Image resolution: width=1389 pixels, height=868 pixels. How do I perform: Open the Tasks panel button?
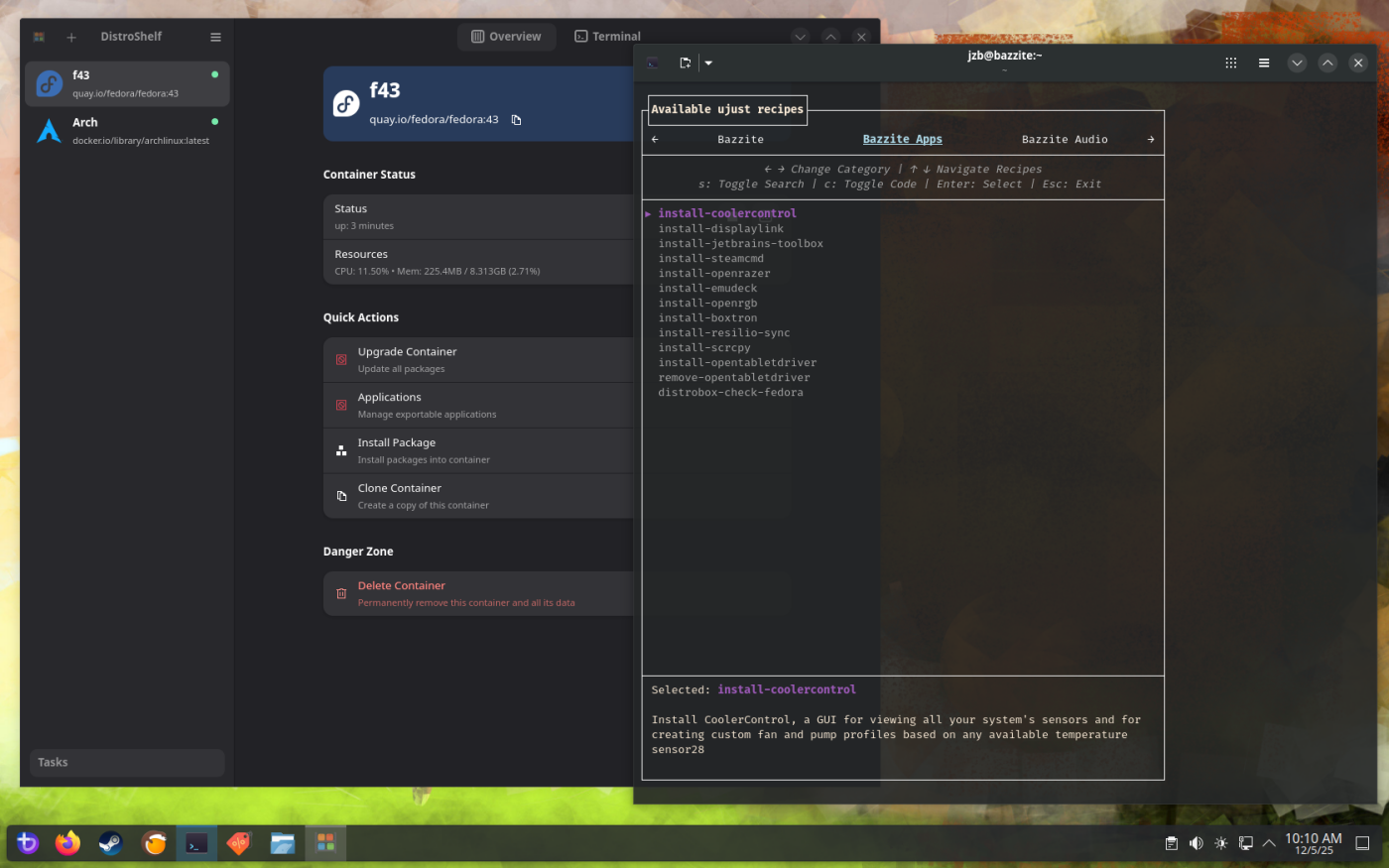click(127, 763)
